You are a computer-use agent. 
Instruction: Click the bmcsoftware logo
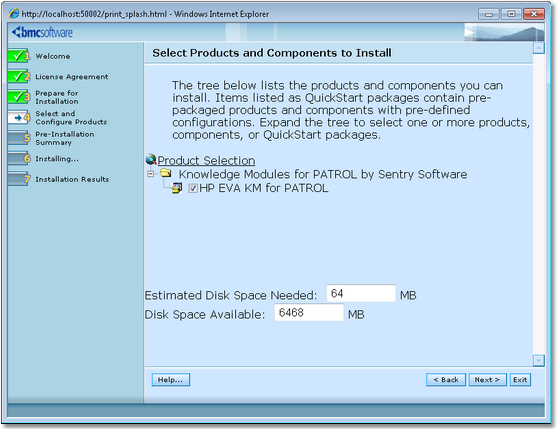pos(42,32)
